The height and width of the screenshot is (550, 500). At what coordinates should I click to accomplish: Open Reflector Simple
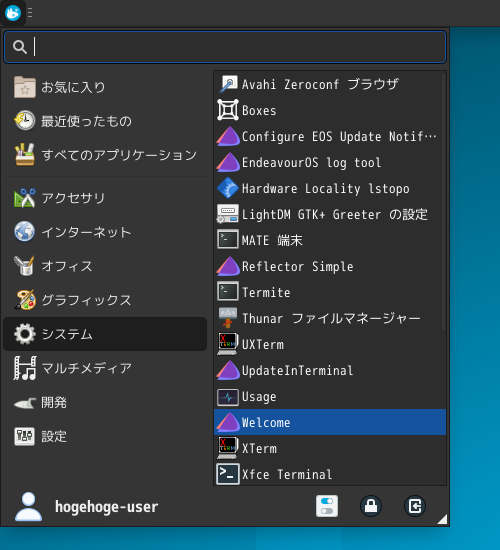(330, 266)
